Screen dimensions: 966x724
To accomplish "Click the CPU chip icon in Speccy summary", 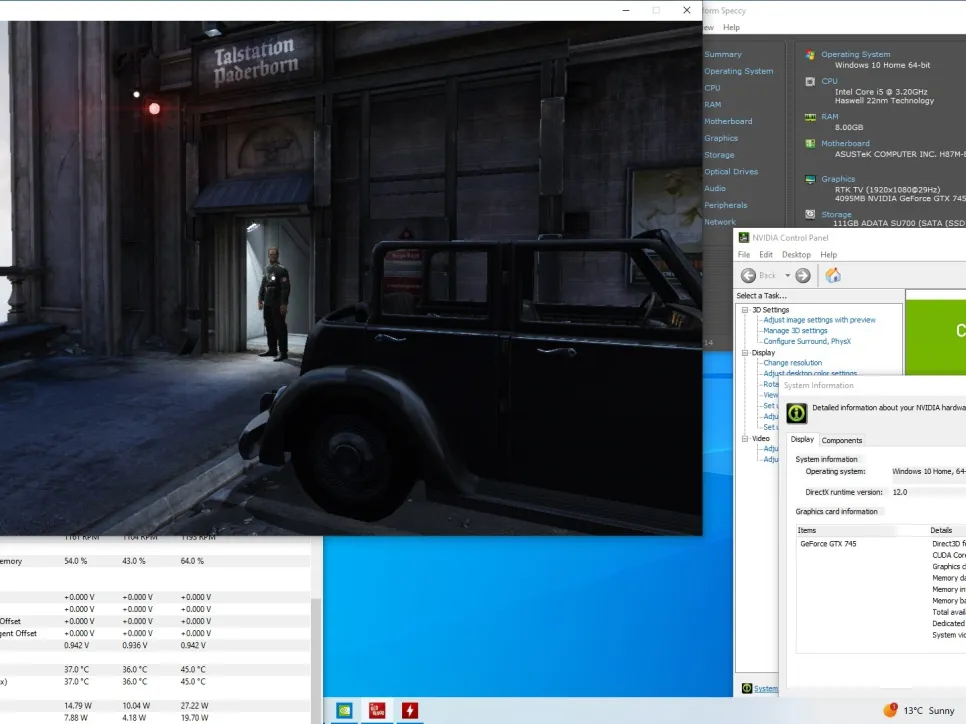I will [810, 81].
